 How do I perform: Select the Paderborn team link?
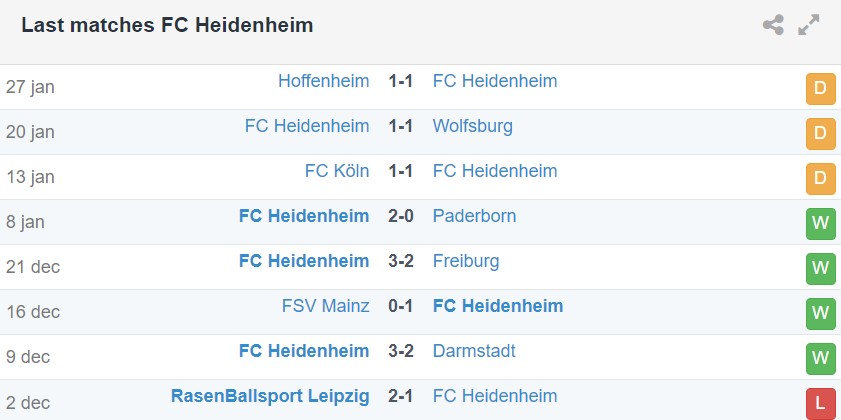click(x=474, y=216)
